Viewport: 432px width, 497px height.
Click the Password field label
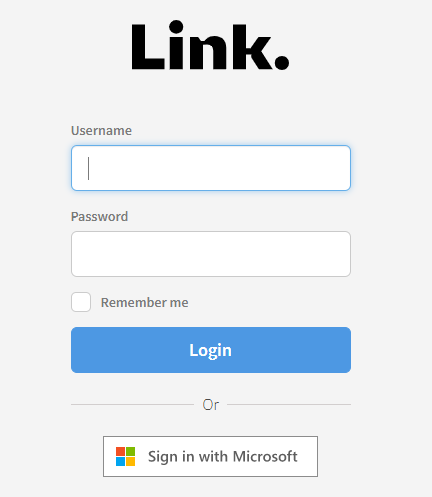[99, 217]
